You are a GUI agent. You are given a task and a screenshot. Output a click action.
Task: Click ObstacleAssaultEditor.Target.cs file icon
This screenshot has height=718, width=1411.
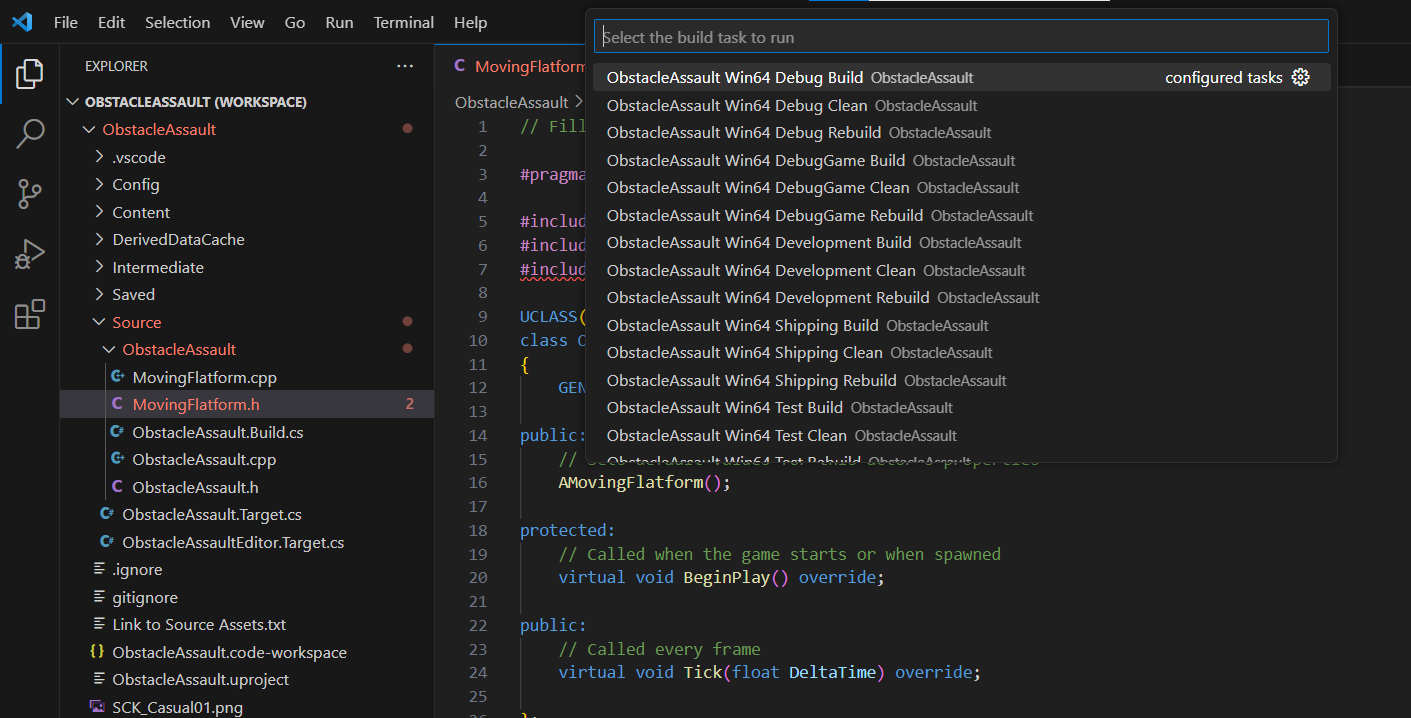[x=107, y=542]
